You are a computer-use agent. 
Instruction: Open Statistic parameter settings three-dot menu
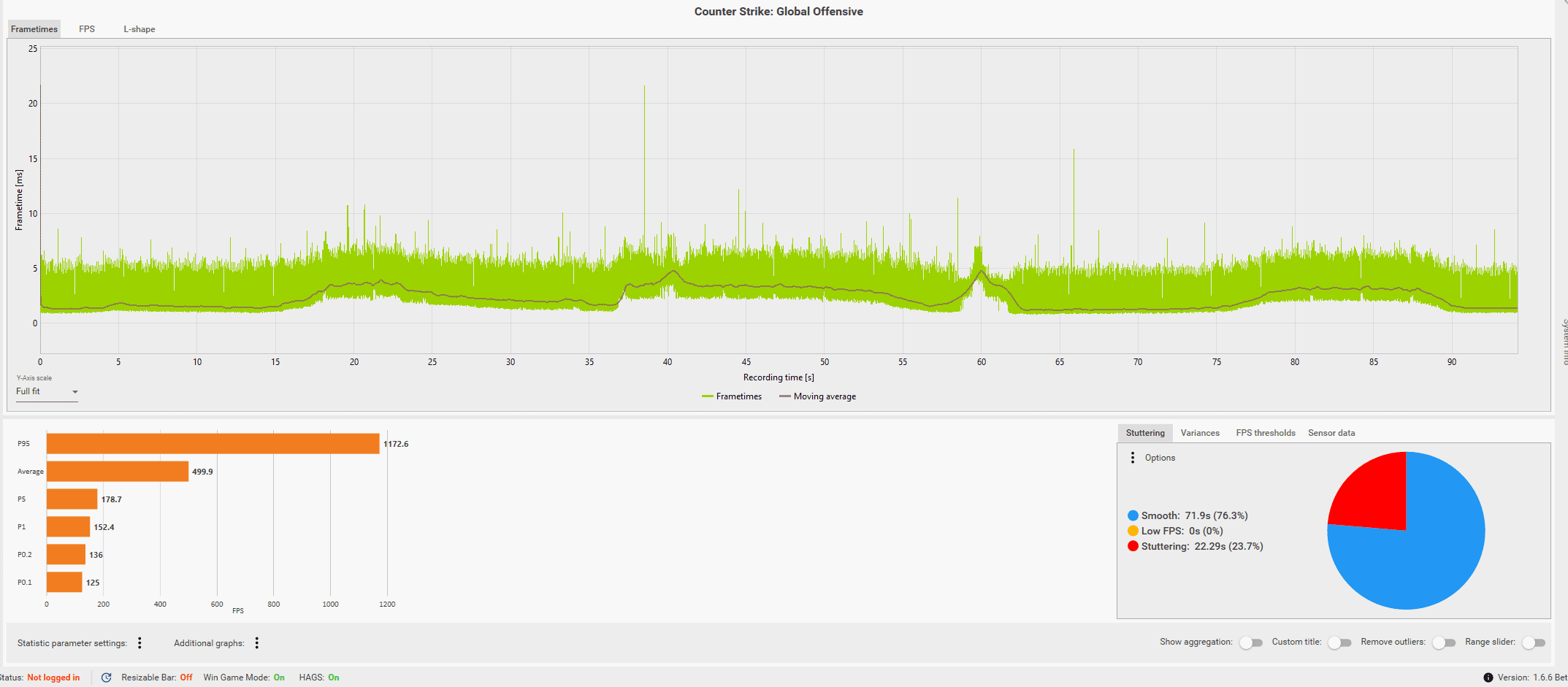139,643
